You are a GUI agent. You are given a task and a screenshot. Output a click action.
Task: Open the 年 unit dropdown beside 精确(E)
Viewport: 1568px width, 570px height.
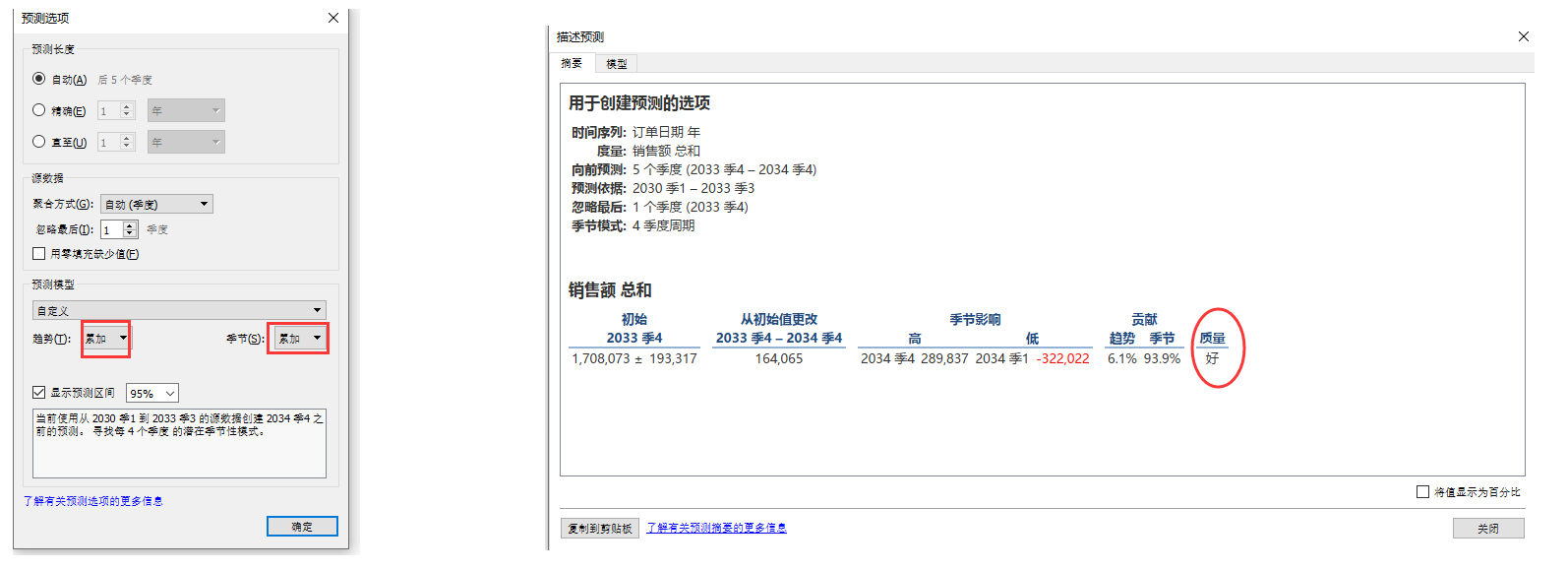[x=186, y=110]
